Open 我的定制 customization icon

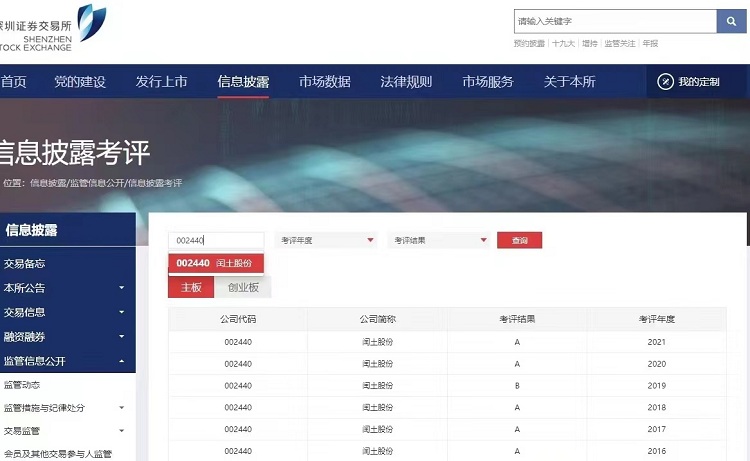pyautogui.click(x=666, y=82)
